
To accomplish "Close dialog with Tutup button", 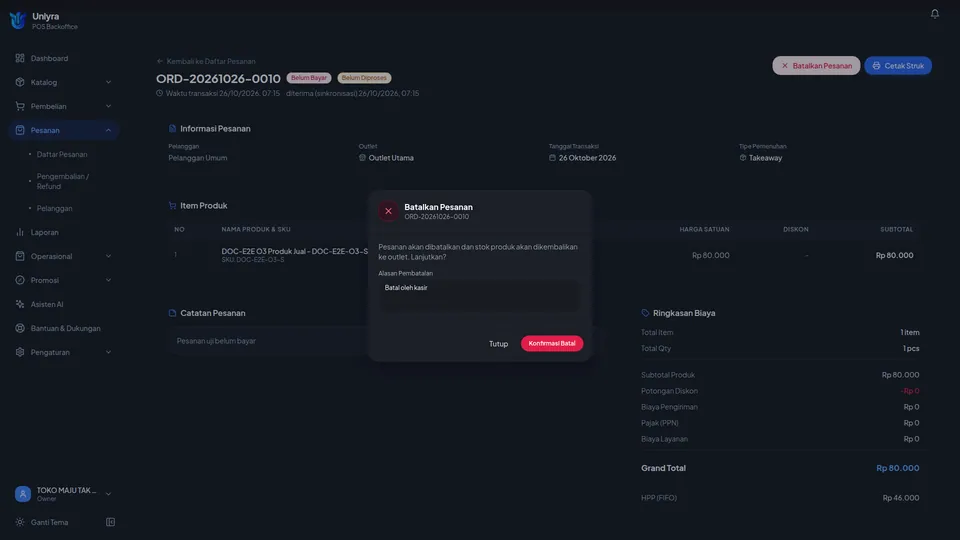I will [498, 343].
